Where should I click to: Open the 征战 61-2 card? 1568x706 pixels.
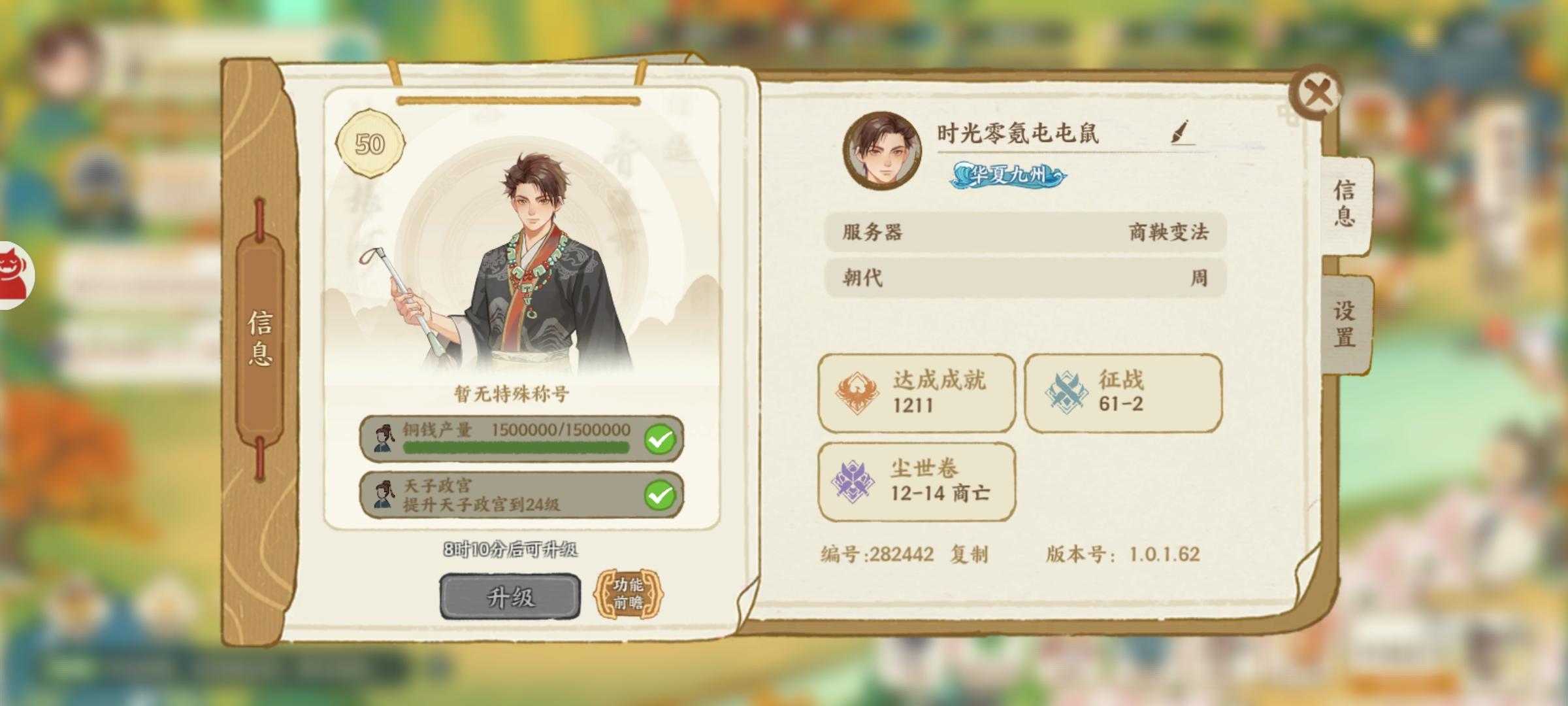pos(1124,393)
